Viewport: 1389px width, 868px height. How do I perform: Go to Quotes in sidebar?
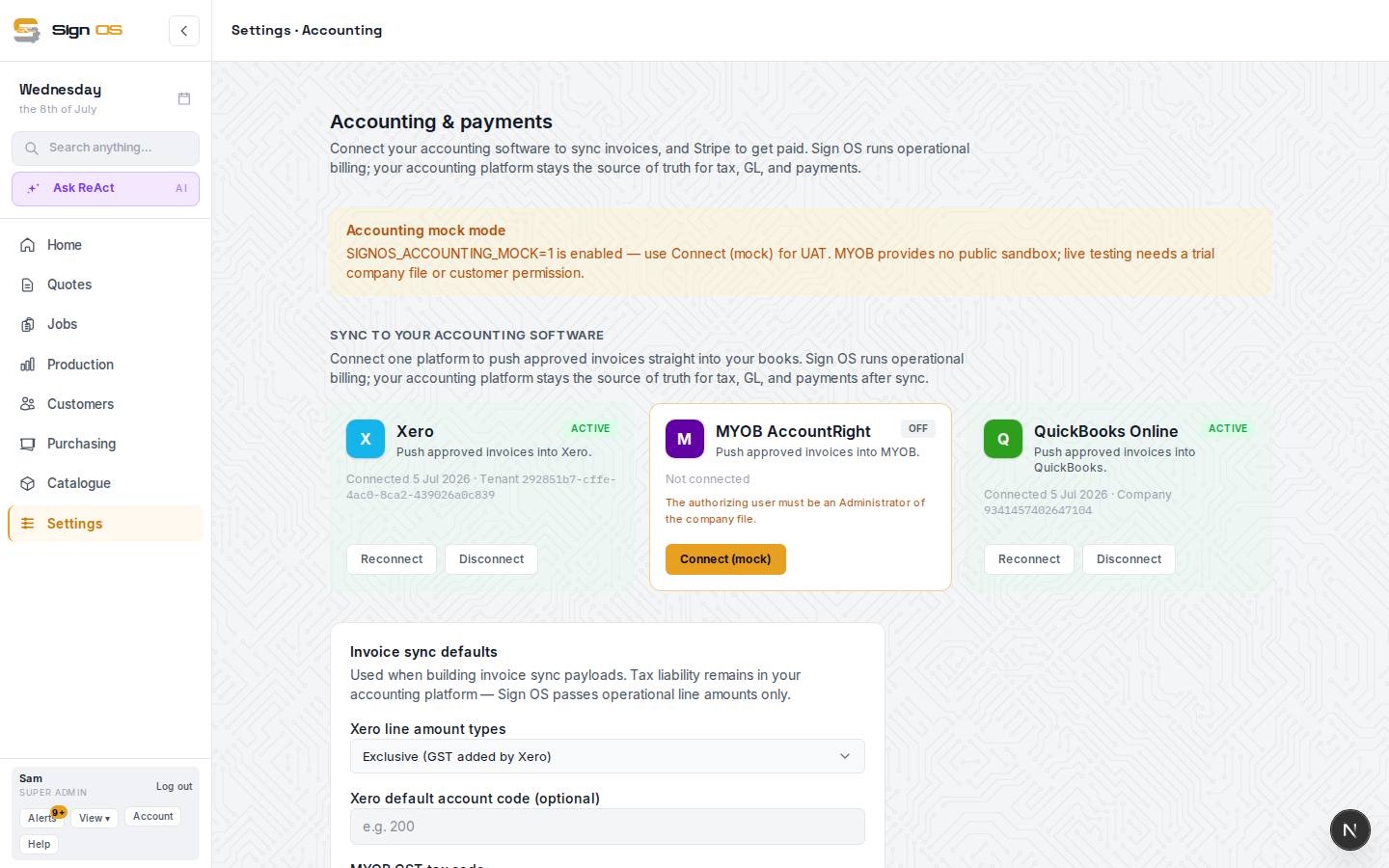(105, 285)
